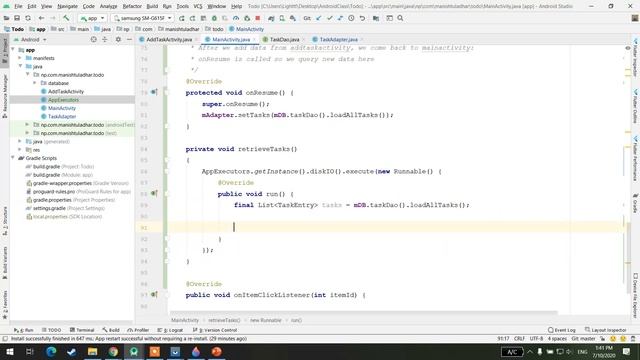Click the Profile app gauge icon

[236, 18]
